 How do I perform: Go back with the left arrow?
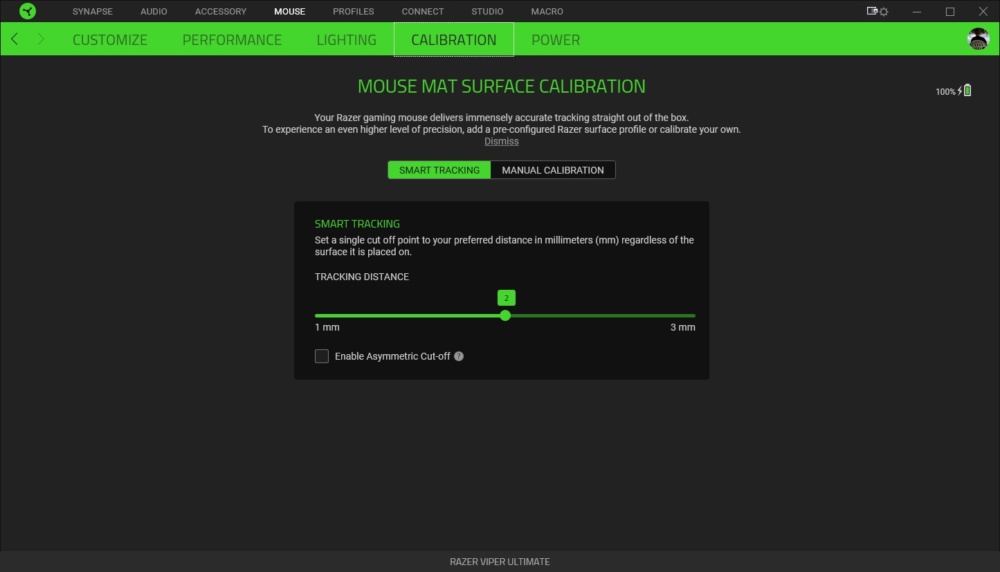(15, 39)
